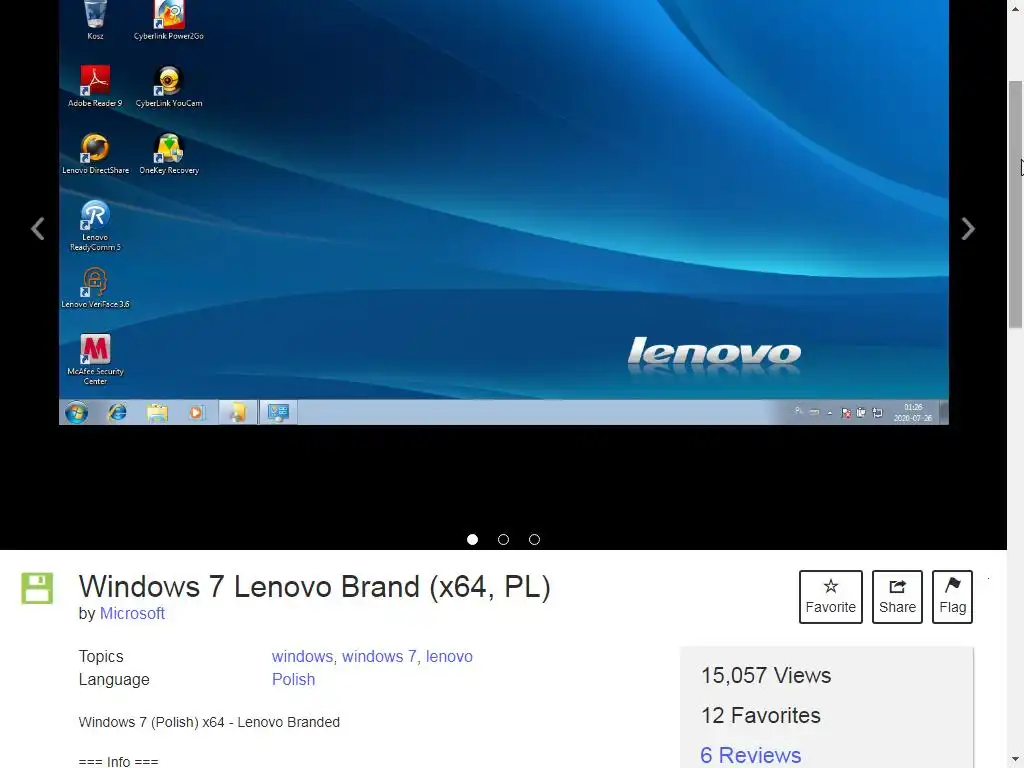Click the taskbar clock showing 01:26
The height and width of the screenshot is (768, 1024).
913,412
